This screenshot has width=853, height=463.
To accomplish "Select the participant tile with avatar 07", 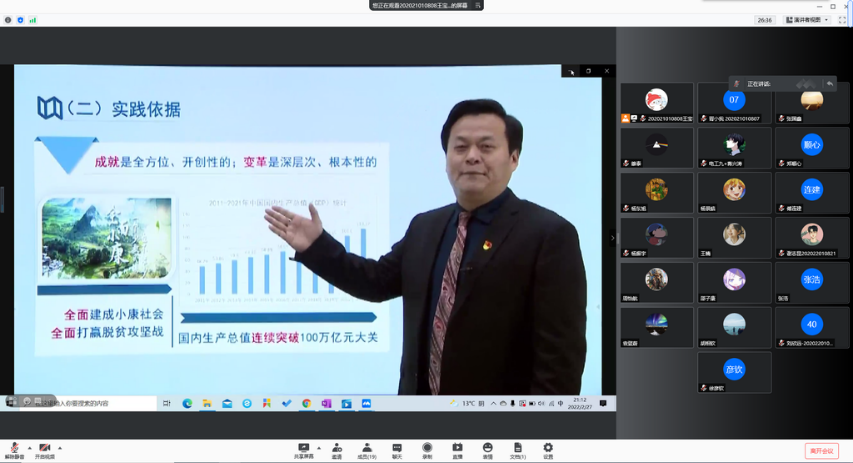I will point(734,103).
